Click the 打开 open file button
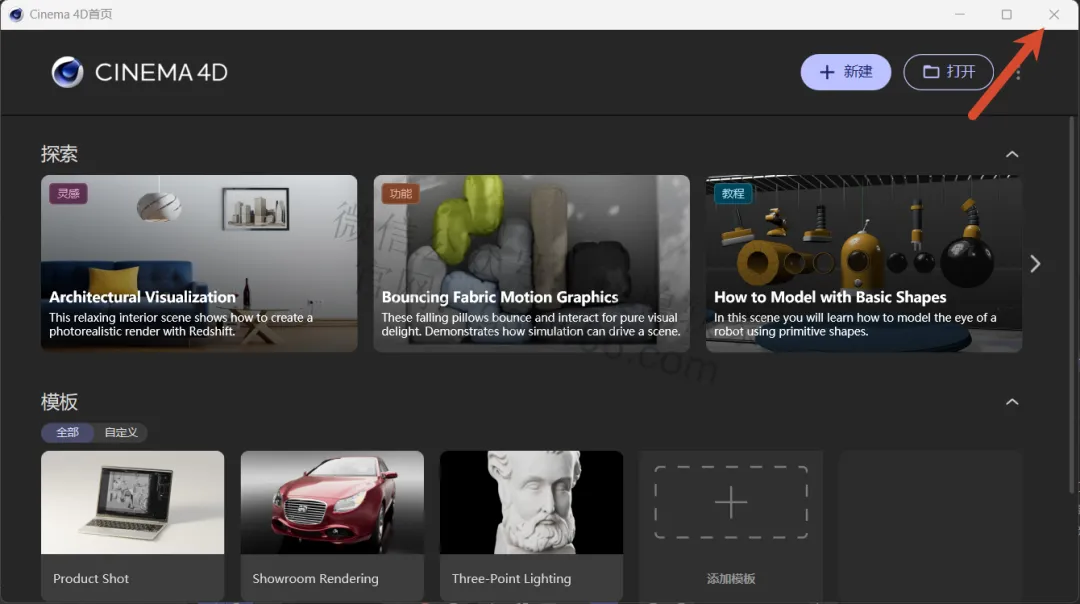Screen dimensions: 1080x604 [948, 72]
